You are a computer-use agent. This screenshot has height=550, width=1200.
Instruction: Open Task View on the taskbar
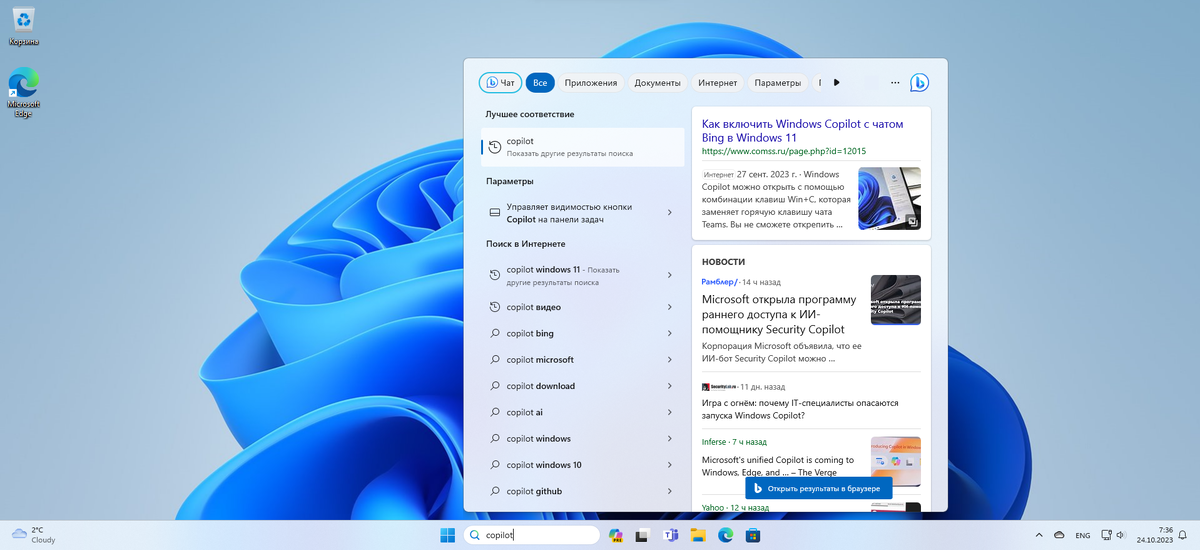pyautogui.click(x=644, y=535)
